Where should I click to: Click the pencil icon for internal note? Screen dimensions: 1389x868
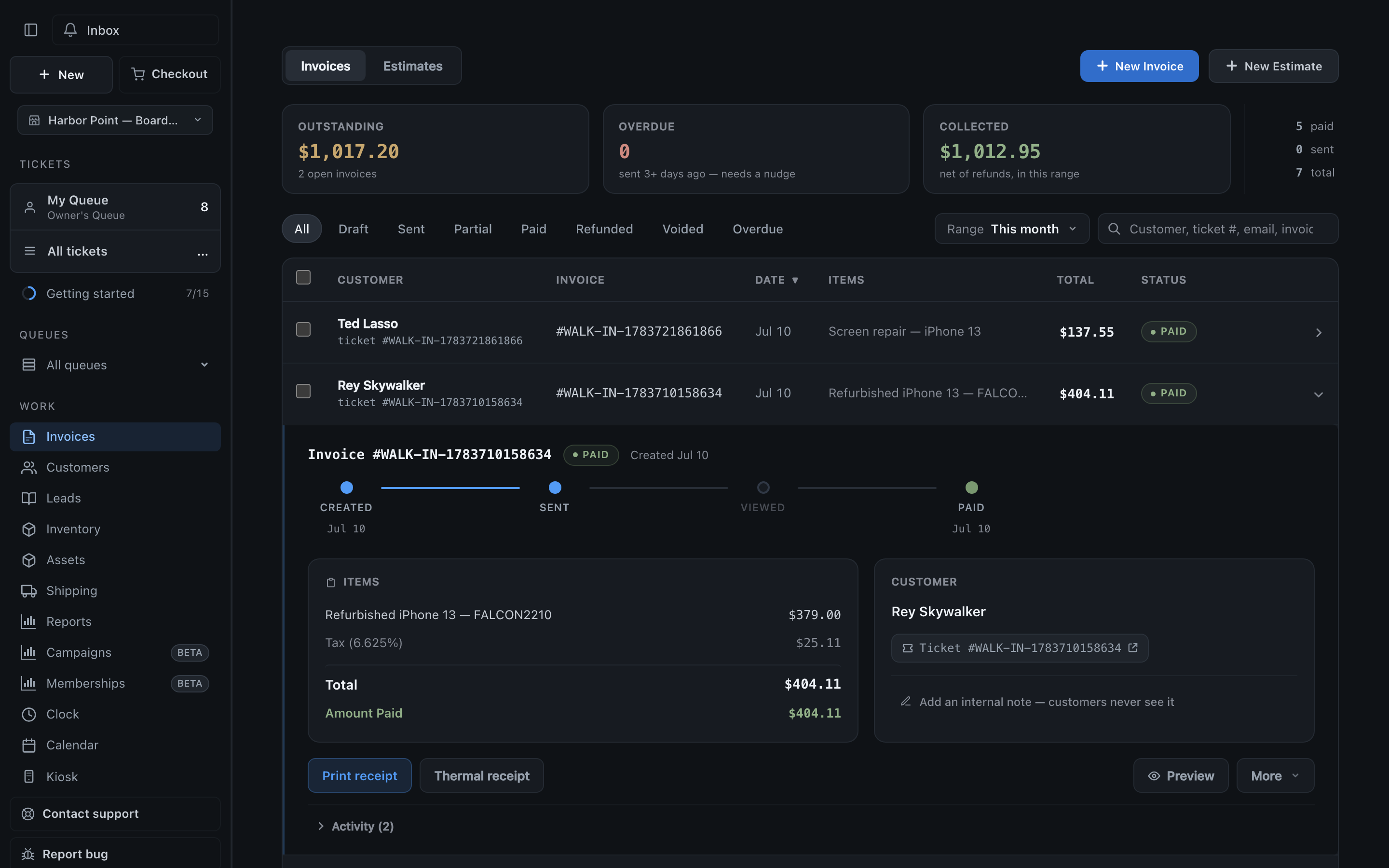pos(906,702)
